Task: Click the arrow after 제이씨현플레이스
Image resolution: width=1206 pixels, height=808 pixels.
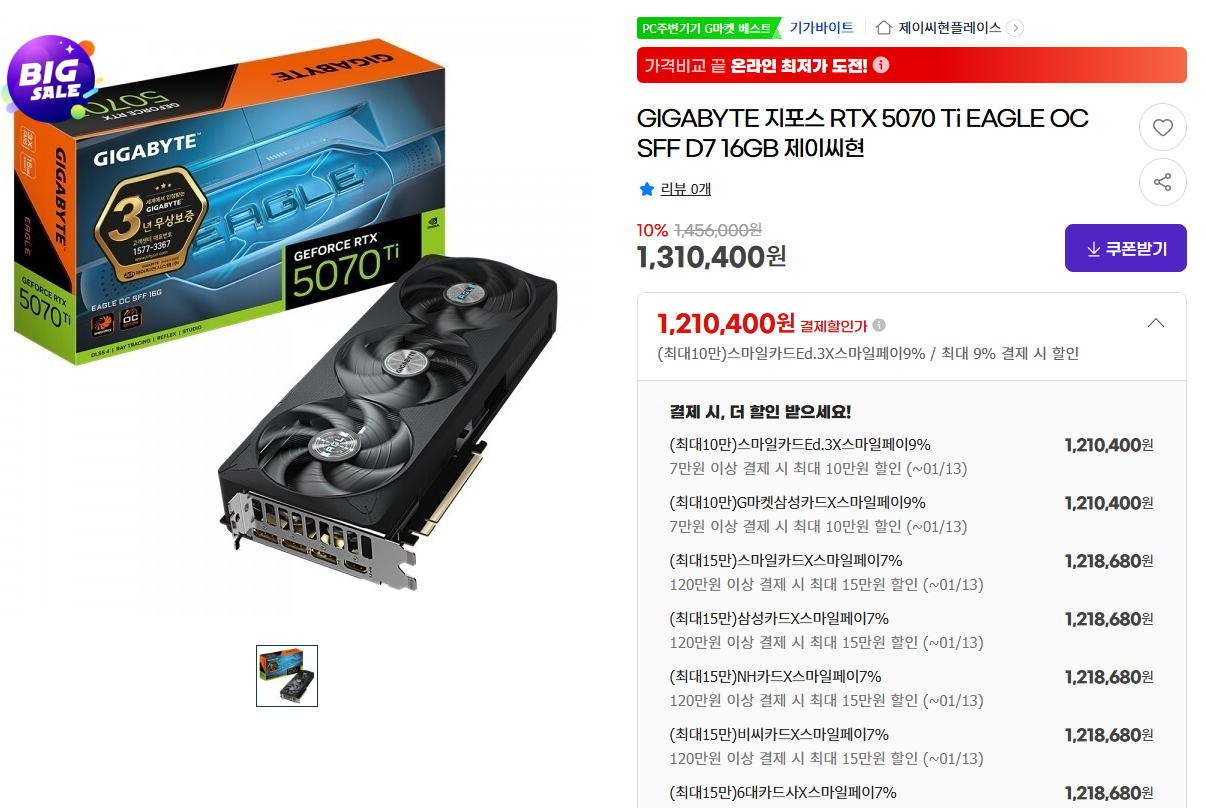Action: (x=1015, y=28)
